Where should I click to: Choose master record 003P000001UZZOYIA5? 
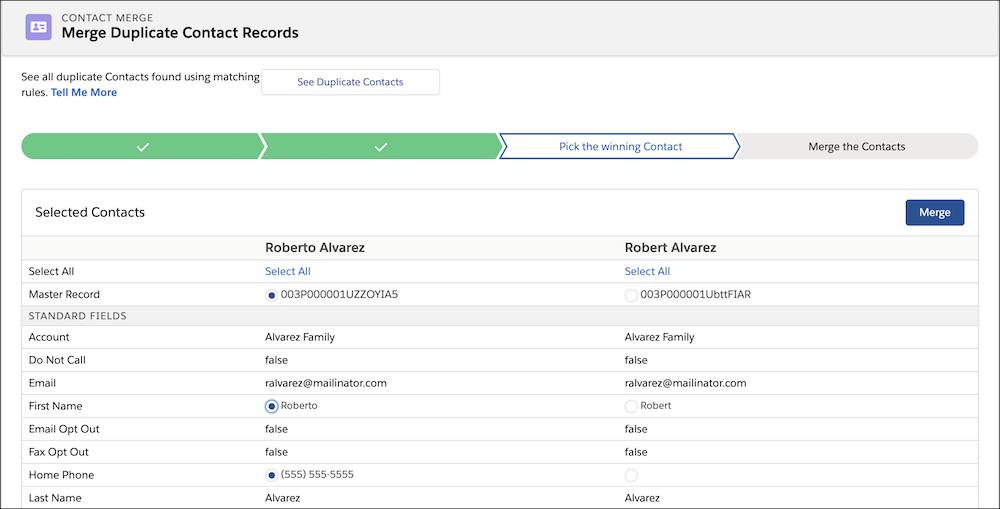[272, 295]
